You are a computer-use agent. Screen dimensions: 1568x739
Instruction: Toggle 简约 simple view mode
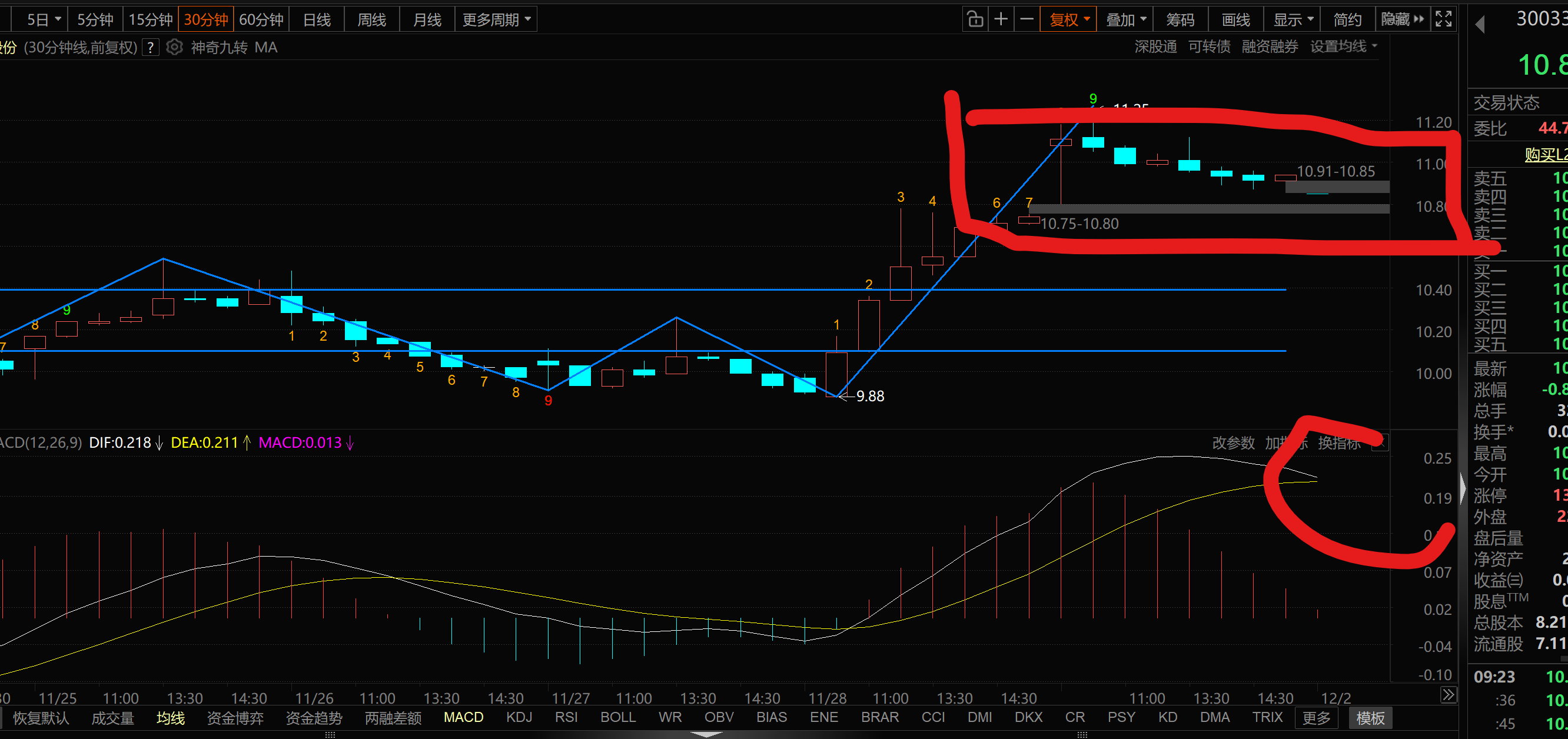coord(1347,19)
